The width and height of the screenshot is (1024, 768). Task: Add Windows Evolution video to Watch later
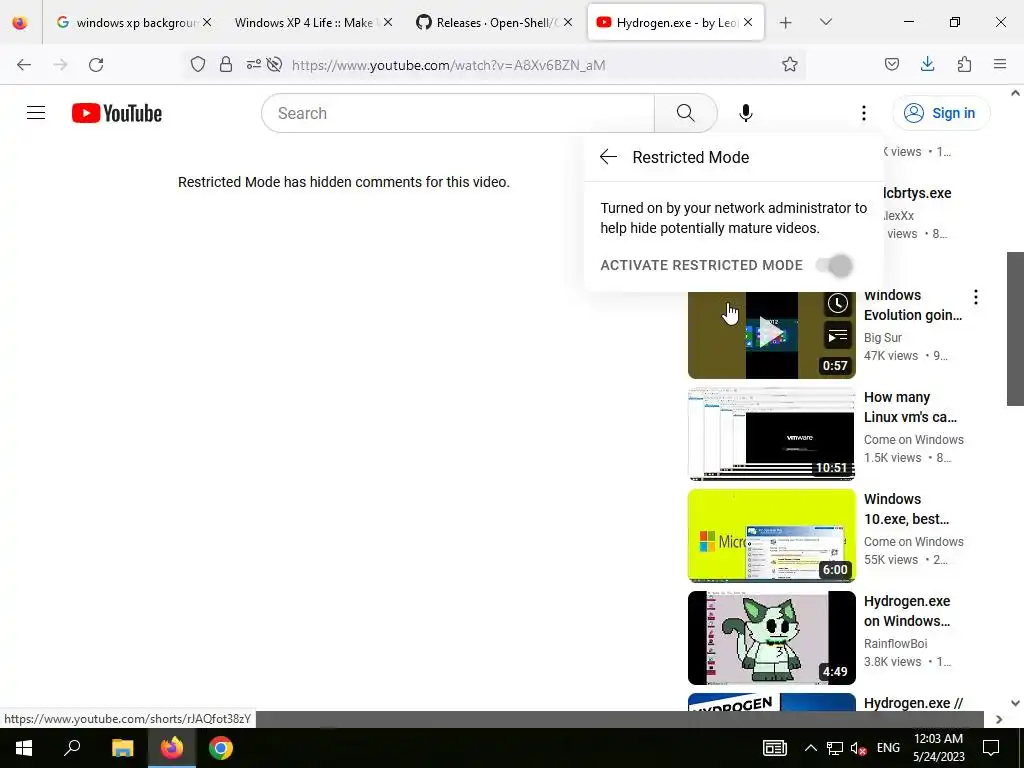838,303
